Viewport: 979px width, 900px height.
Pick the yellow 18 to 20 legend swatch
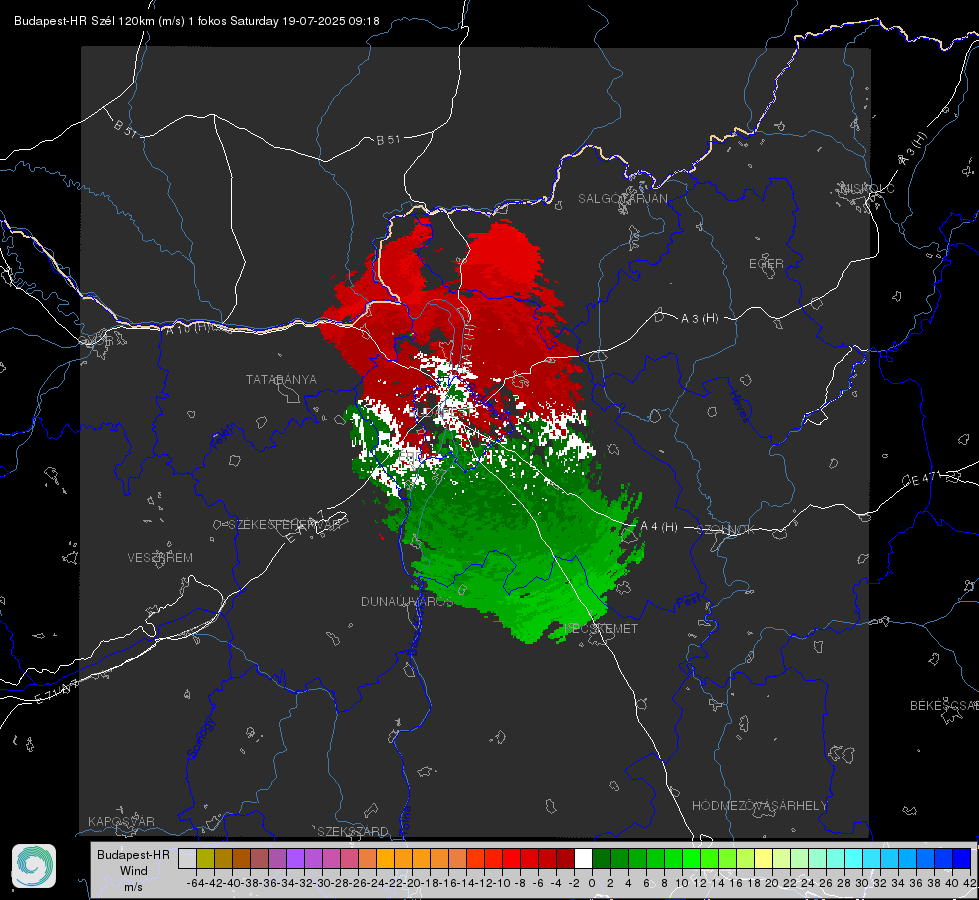tap(764, 858)
